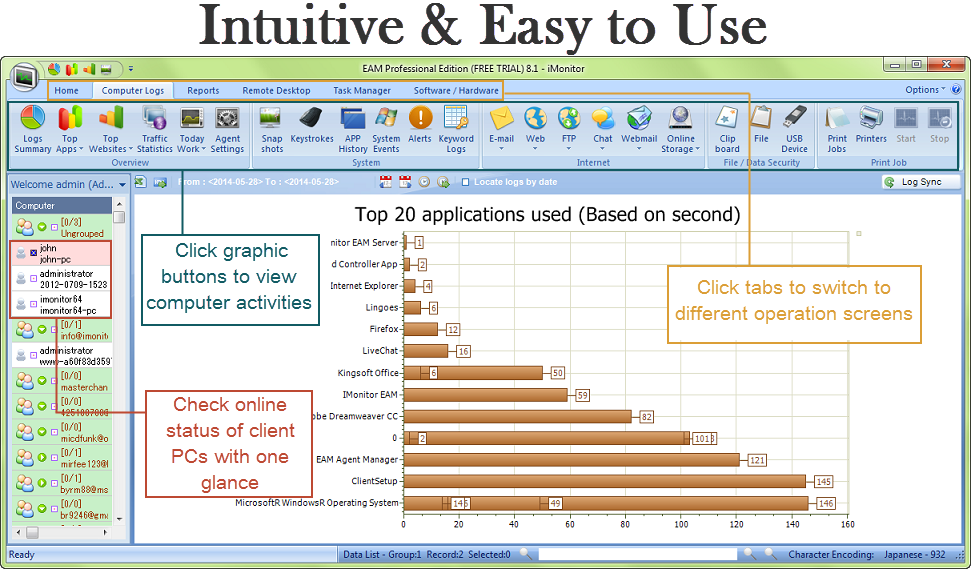The width and height of the screenshot is (971, 569).
Task: Select administrator www-a60f83d359 computer row
Action: [x=61, y=355]
